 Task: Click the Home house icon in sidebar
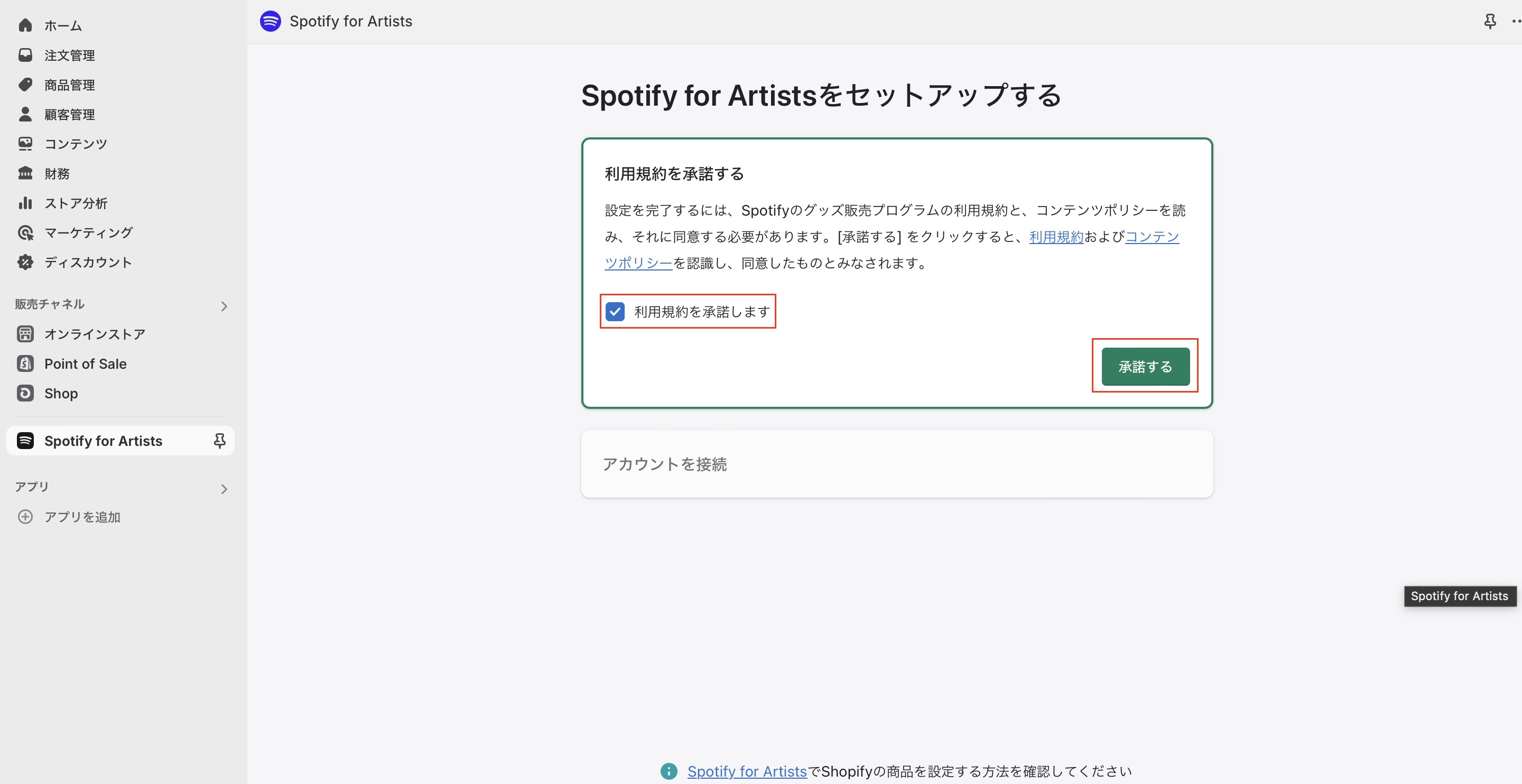25,25
